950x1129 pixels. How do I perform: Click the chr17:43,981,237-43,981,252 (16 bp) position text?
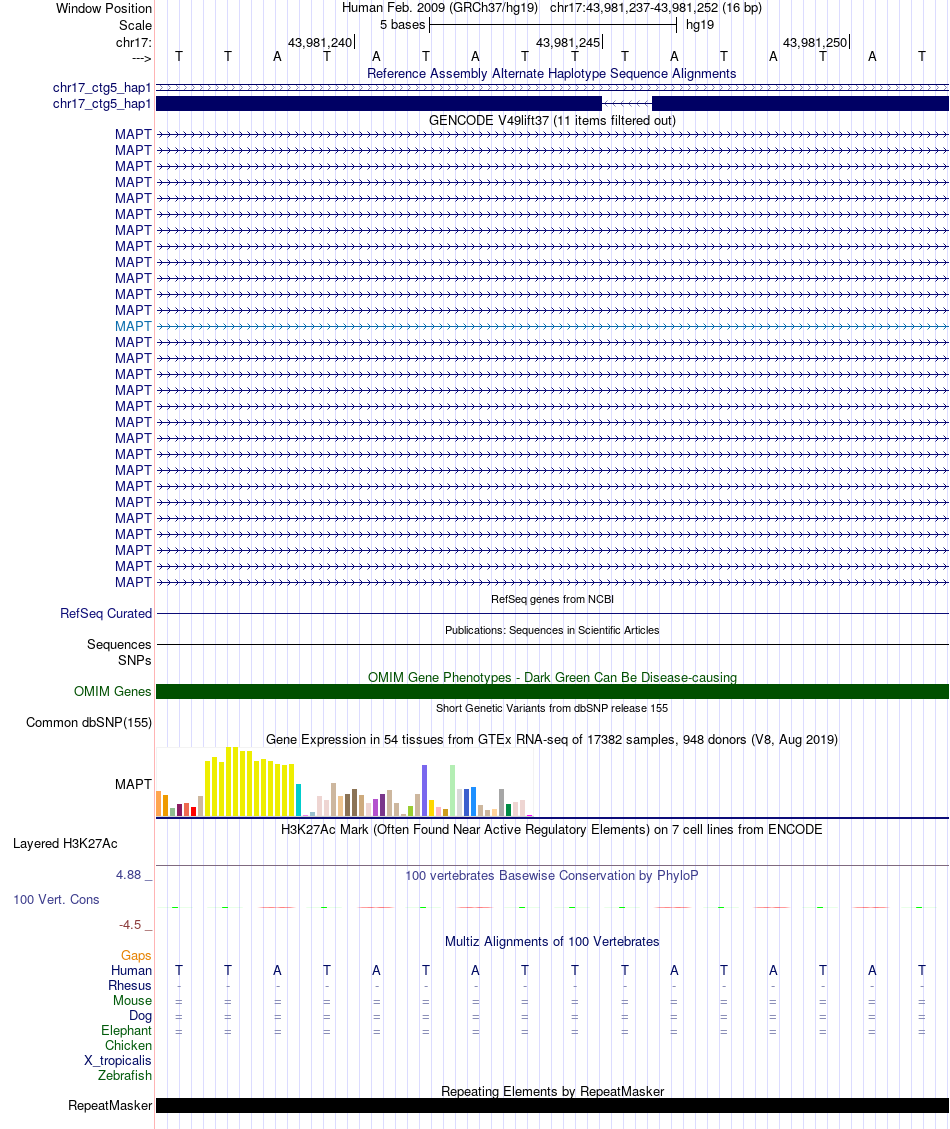click(x=655, y=8)
